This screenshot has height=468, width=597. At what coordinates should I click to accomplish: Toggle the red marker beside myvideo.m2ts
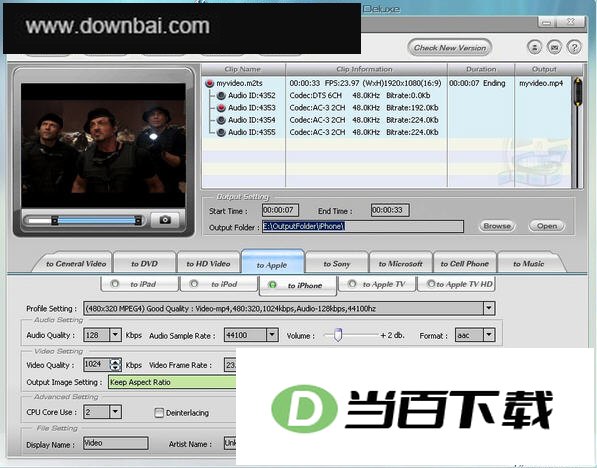[x=209, y=83]
